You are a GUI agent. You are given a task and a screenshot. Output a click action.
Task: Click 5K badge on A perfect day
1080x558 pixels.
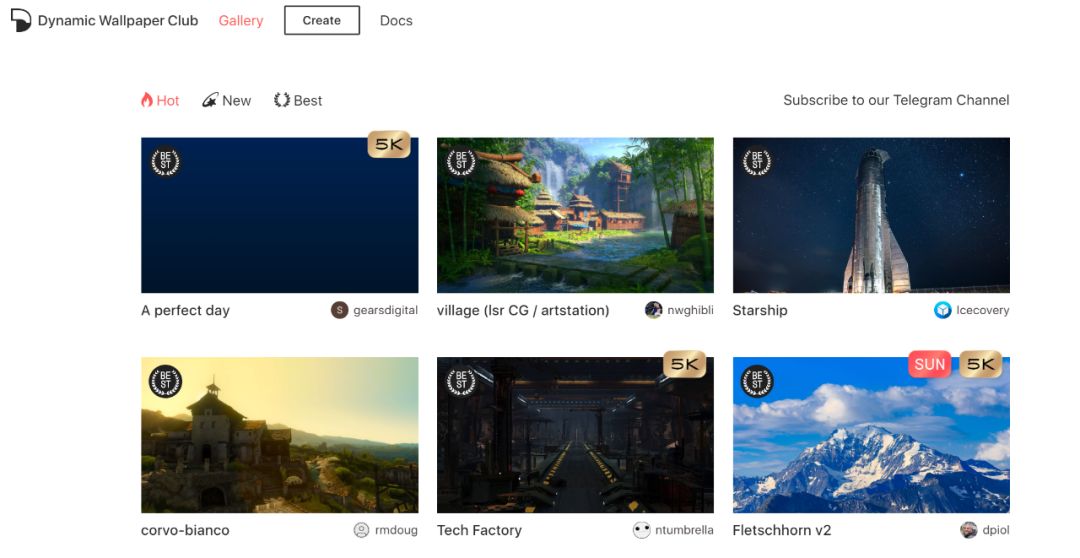point(389,145)
